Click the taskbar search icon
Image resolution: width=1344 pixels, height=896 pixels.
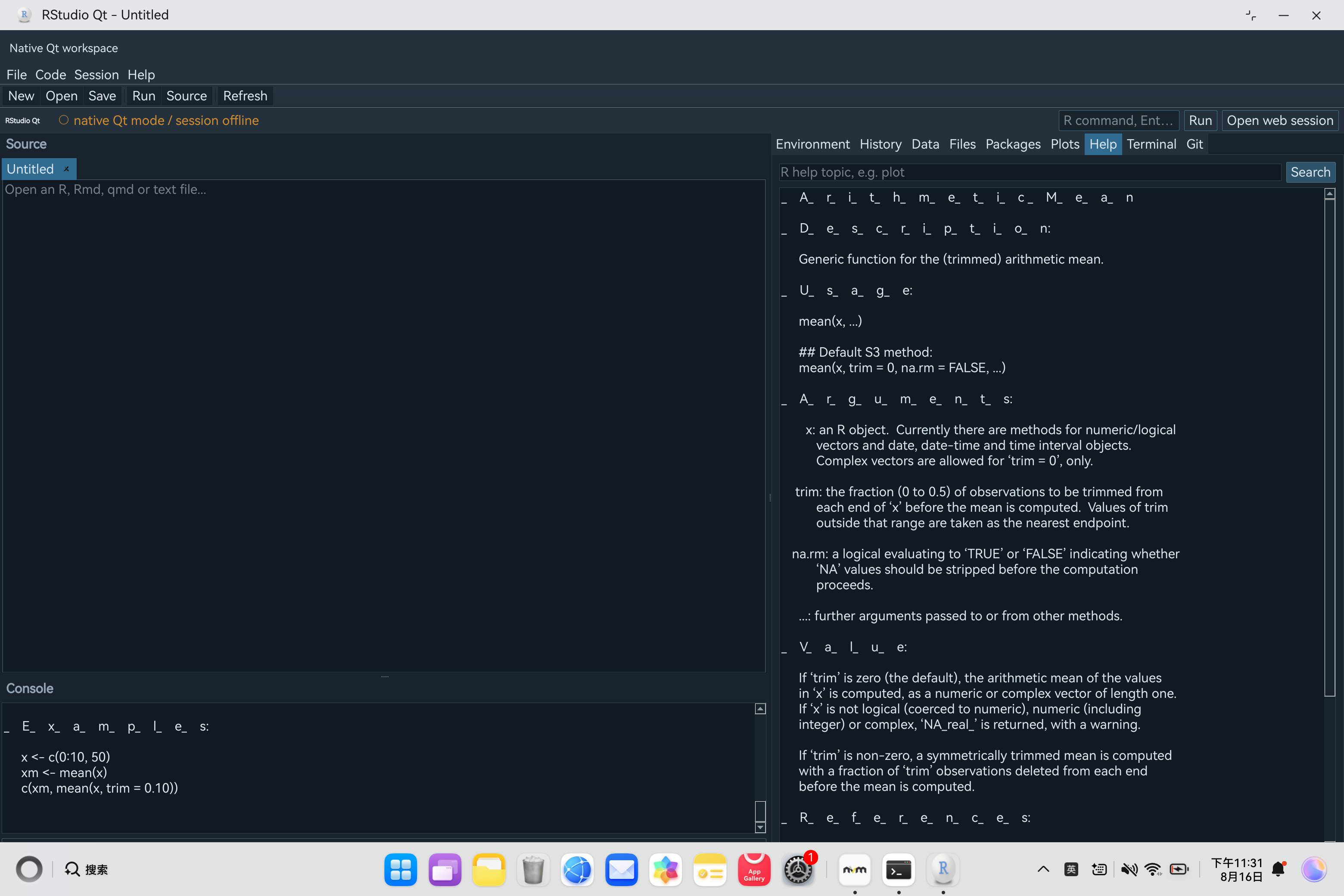coord(72,869)
